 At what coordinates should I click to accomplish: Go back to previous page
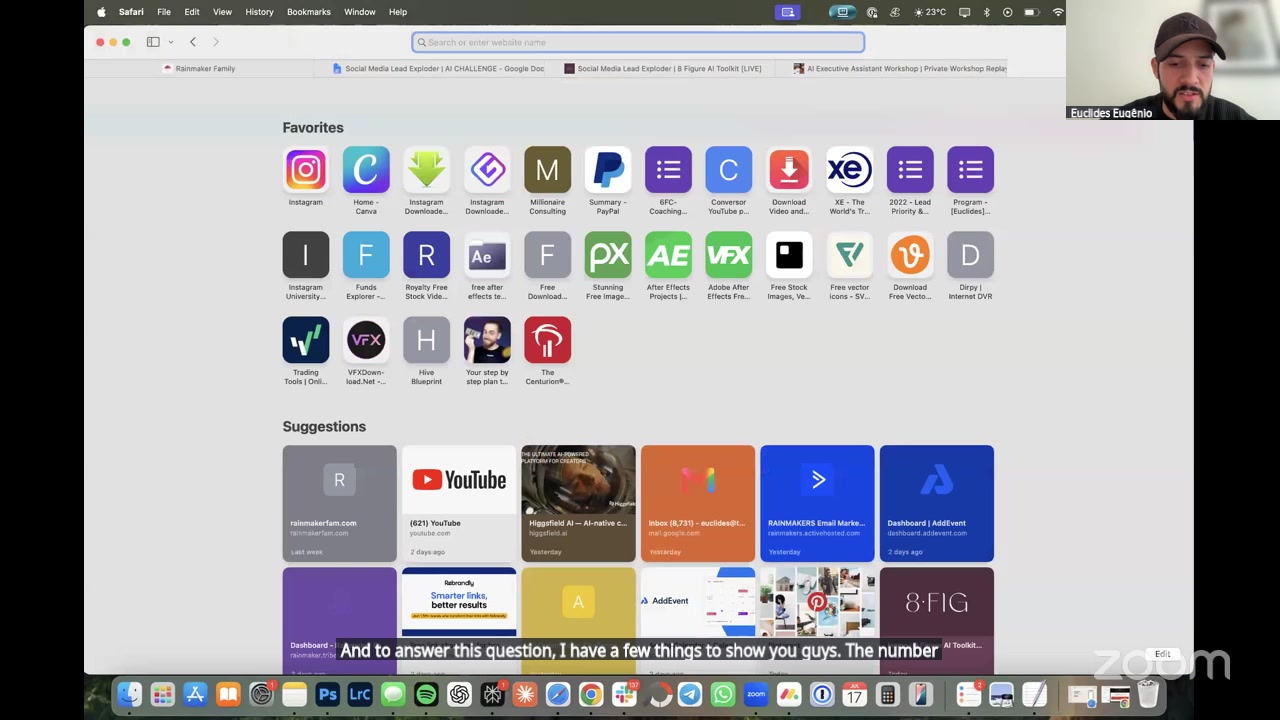(x=193, y=42)
